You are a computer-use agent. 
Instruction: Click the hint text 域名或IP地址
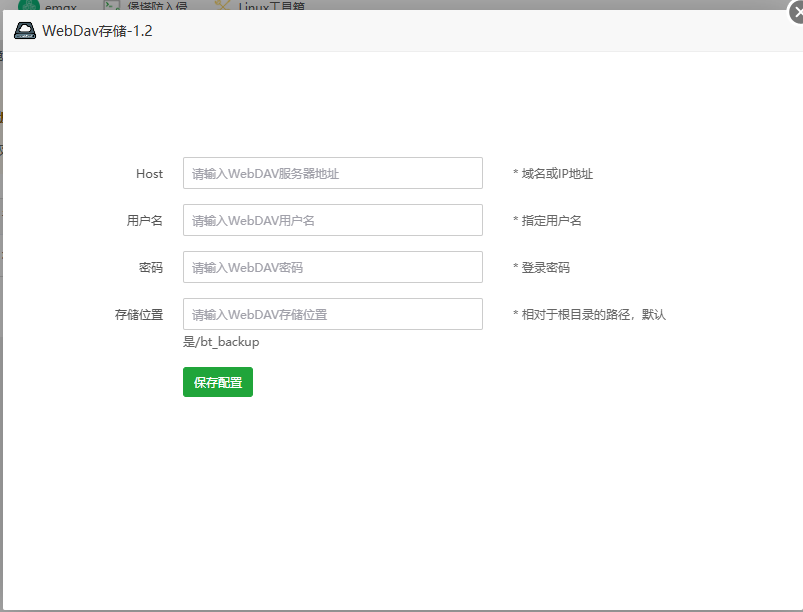pos(557,174)
